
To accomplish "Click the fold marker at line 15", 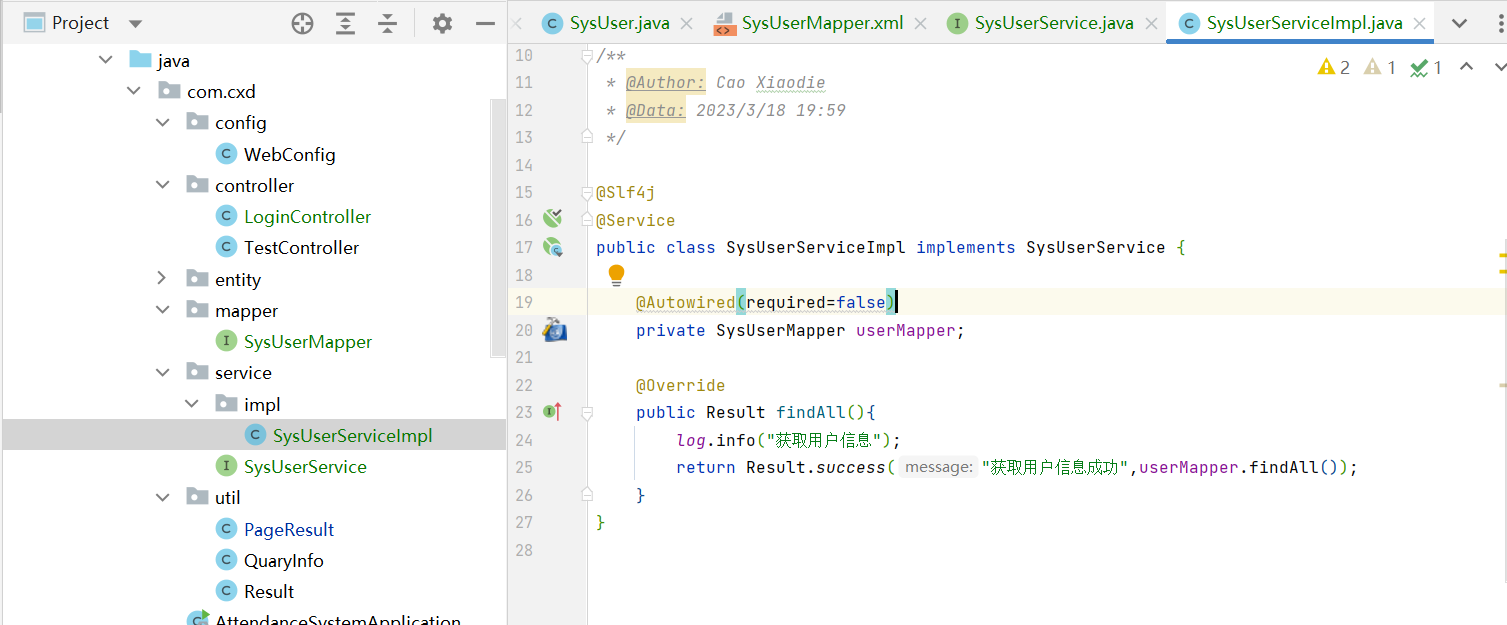I will click(588, 192).
